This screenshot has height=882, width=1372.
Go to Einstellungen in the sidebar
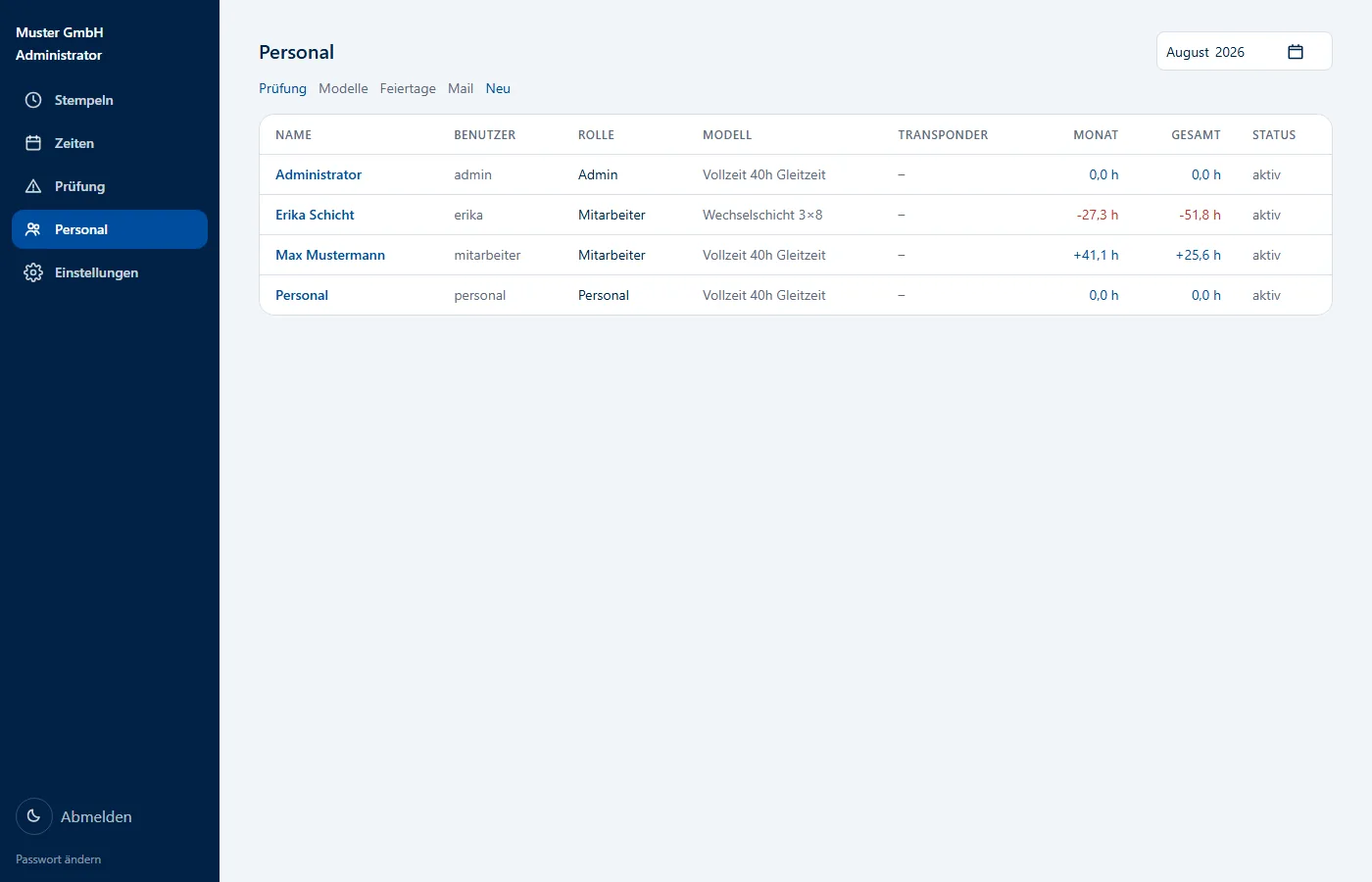click(110, 272)
